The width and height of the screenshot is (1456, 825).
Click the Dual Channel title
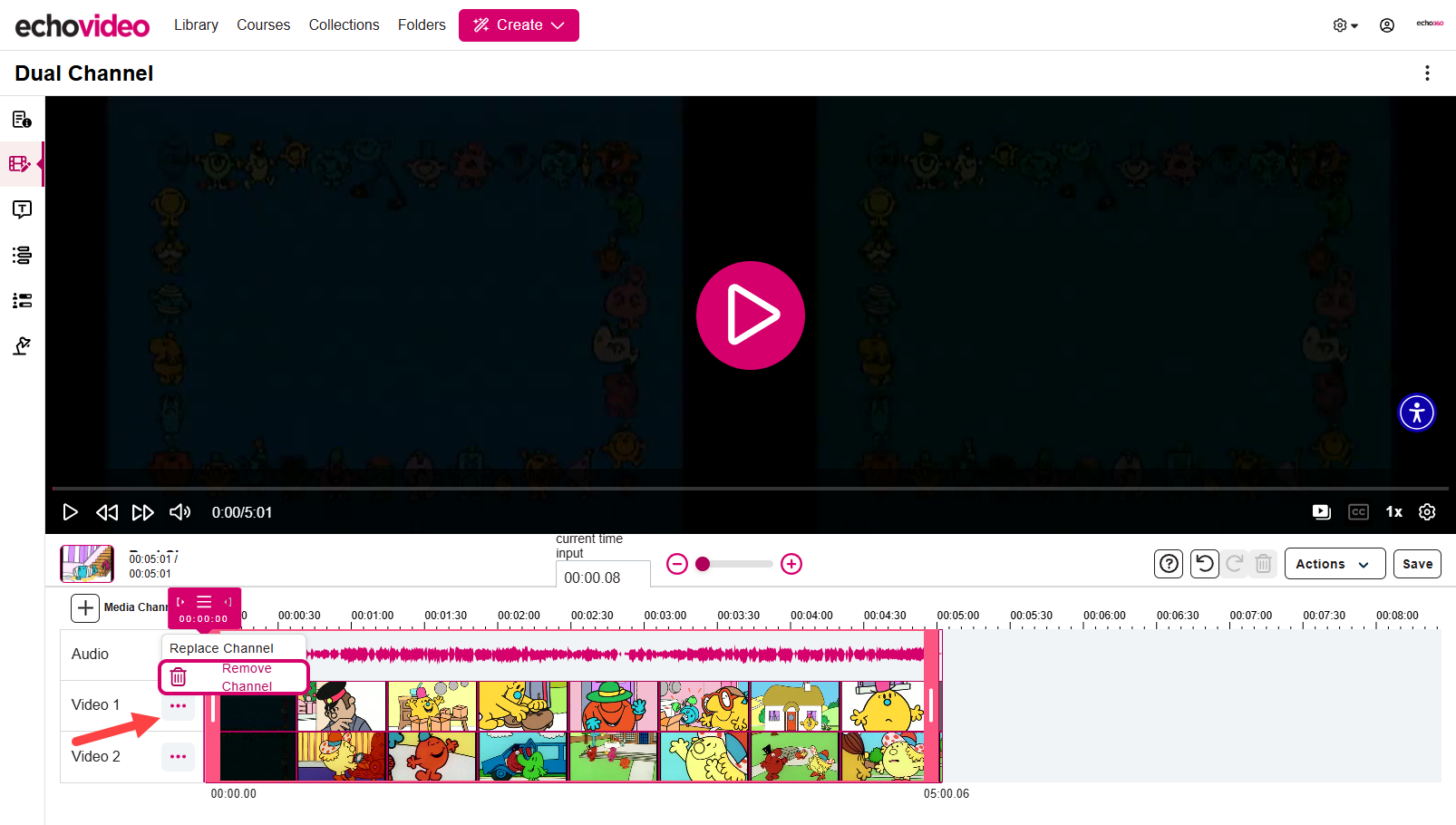coord(84,73)
